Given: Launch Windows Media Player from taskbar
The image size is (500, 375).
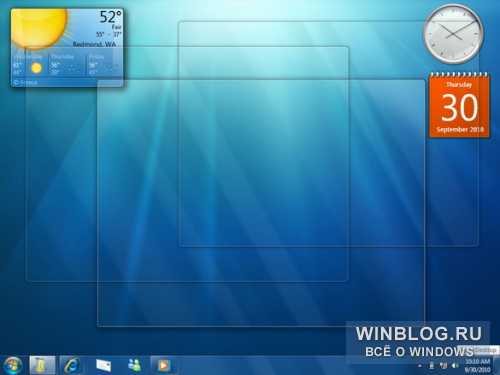Looking at the screenshot, I should [x=163, y=365].
